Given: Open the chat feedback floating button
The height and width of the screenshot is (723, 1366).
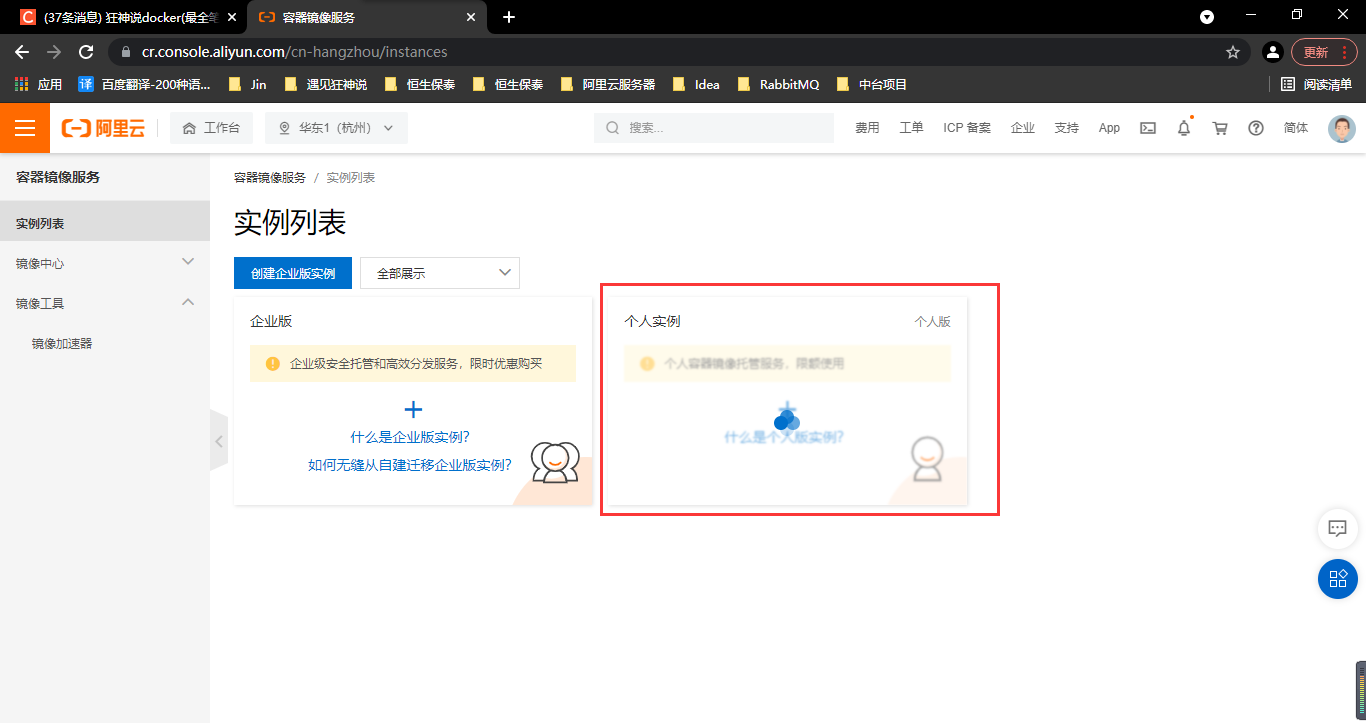Looking at the screenshot, I should click(x=1338, y=527).
